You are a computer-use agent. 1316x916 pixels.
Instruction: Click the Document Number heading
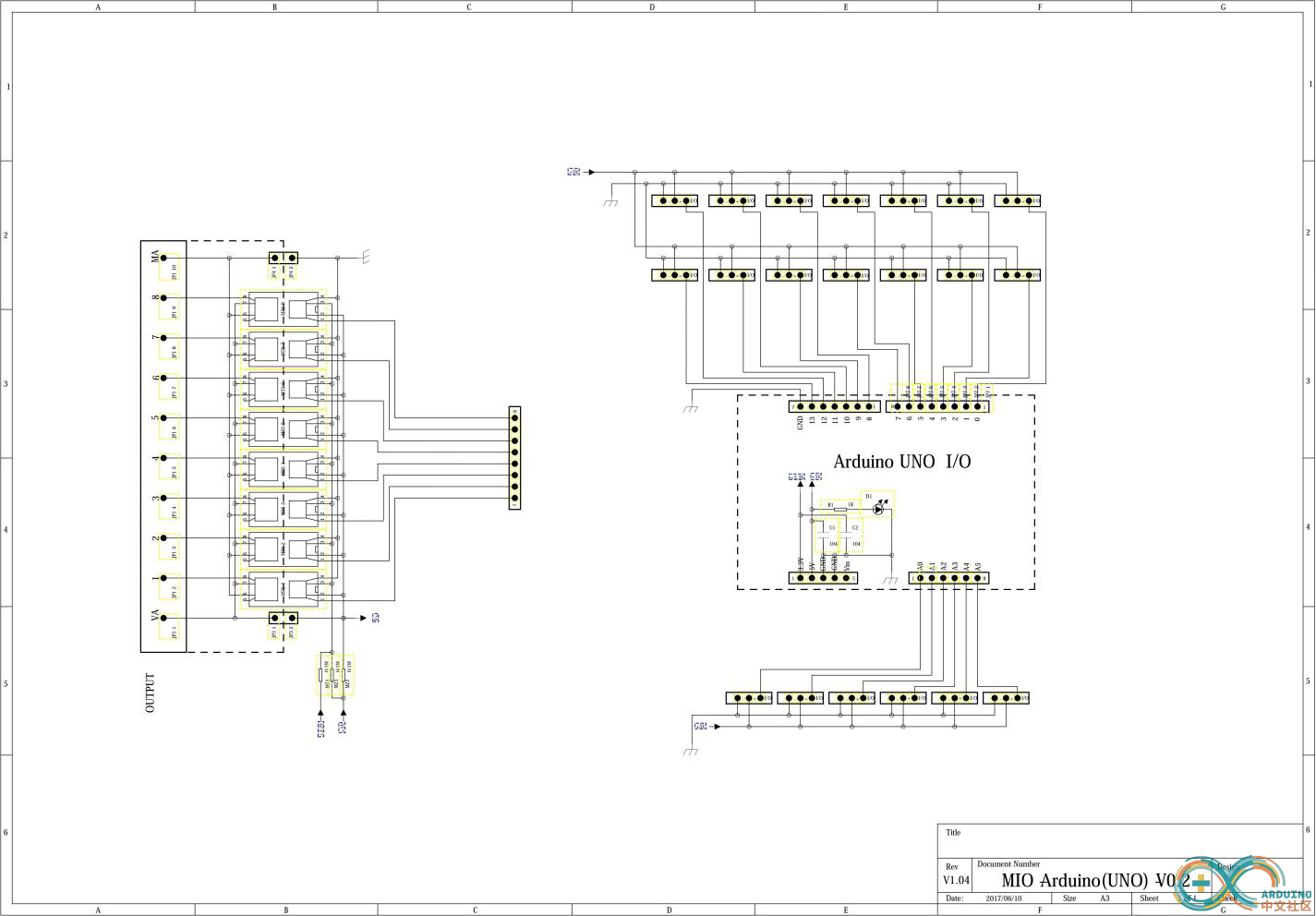(1008, 864)
